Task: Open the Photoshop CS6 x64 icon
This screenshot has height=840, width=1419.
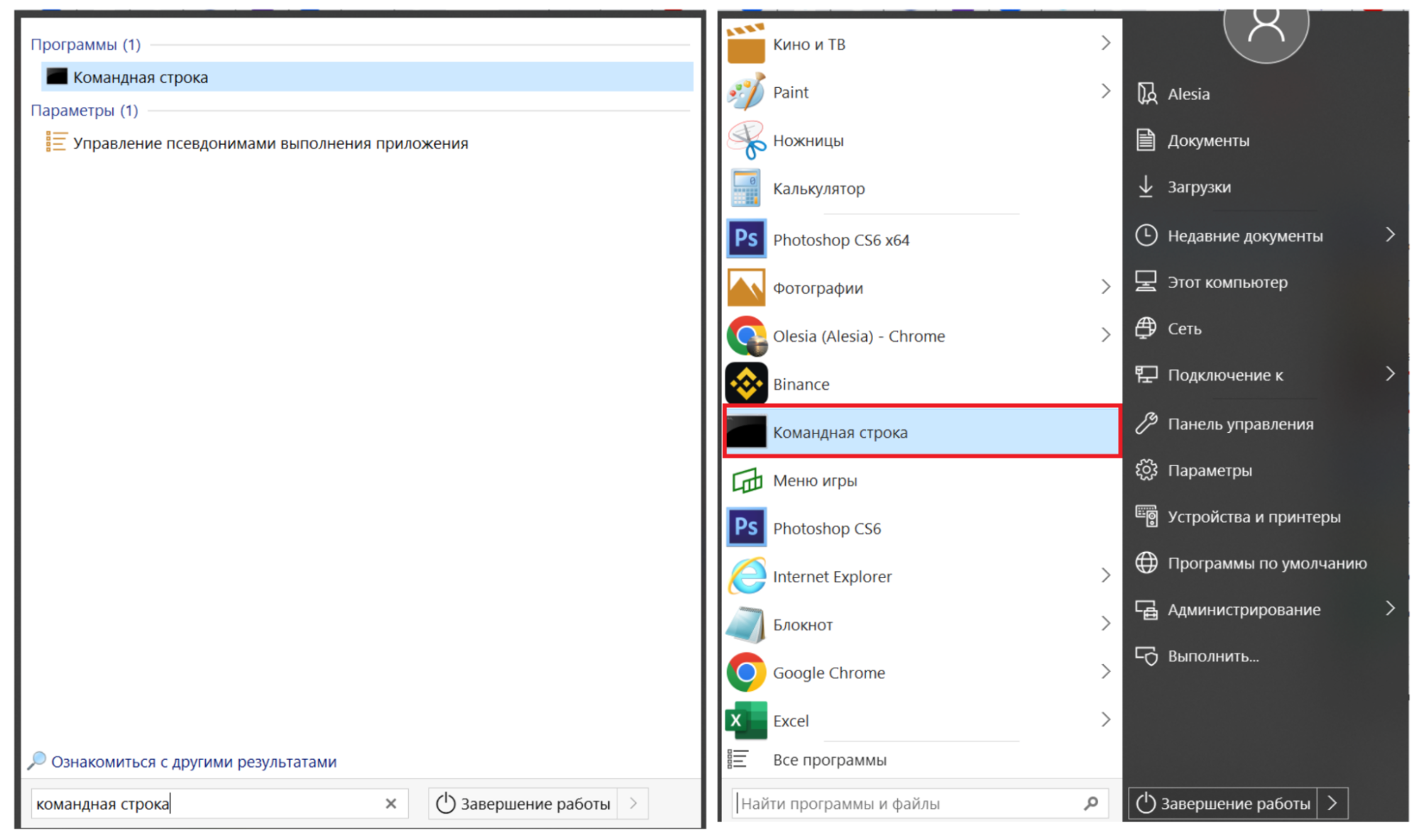Action: tap(745, 239)
